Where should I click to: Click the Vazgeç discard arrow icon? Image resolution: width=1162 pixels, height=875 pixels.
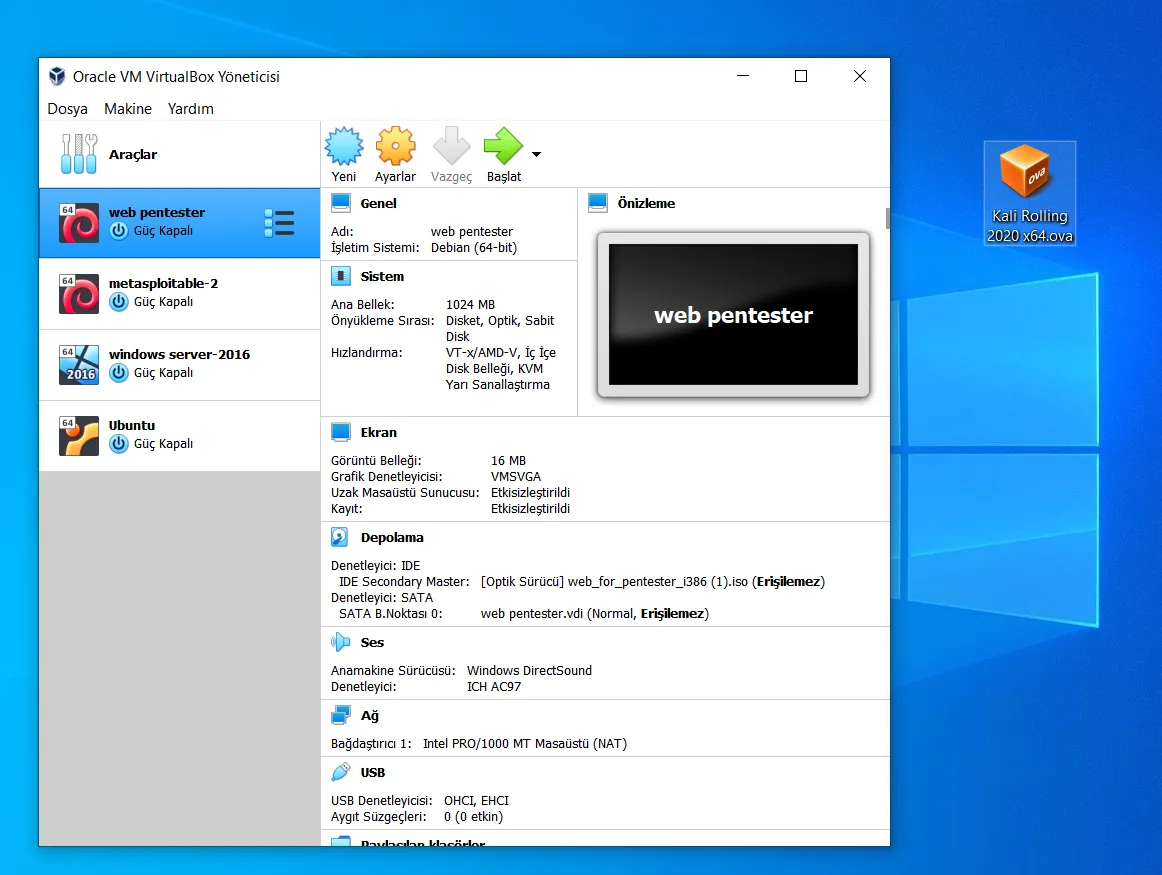[x=451, y=146]
